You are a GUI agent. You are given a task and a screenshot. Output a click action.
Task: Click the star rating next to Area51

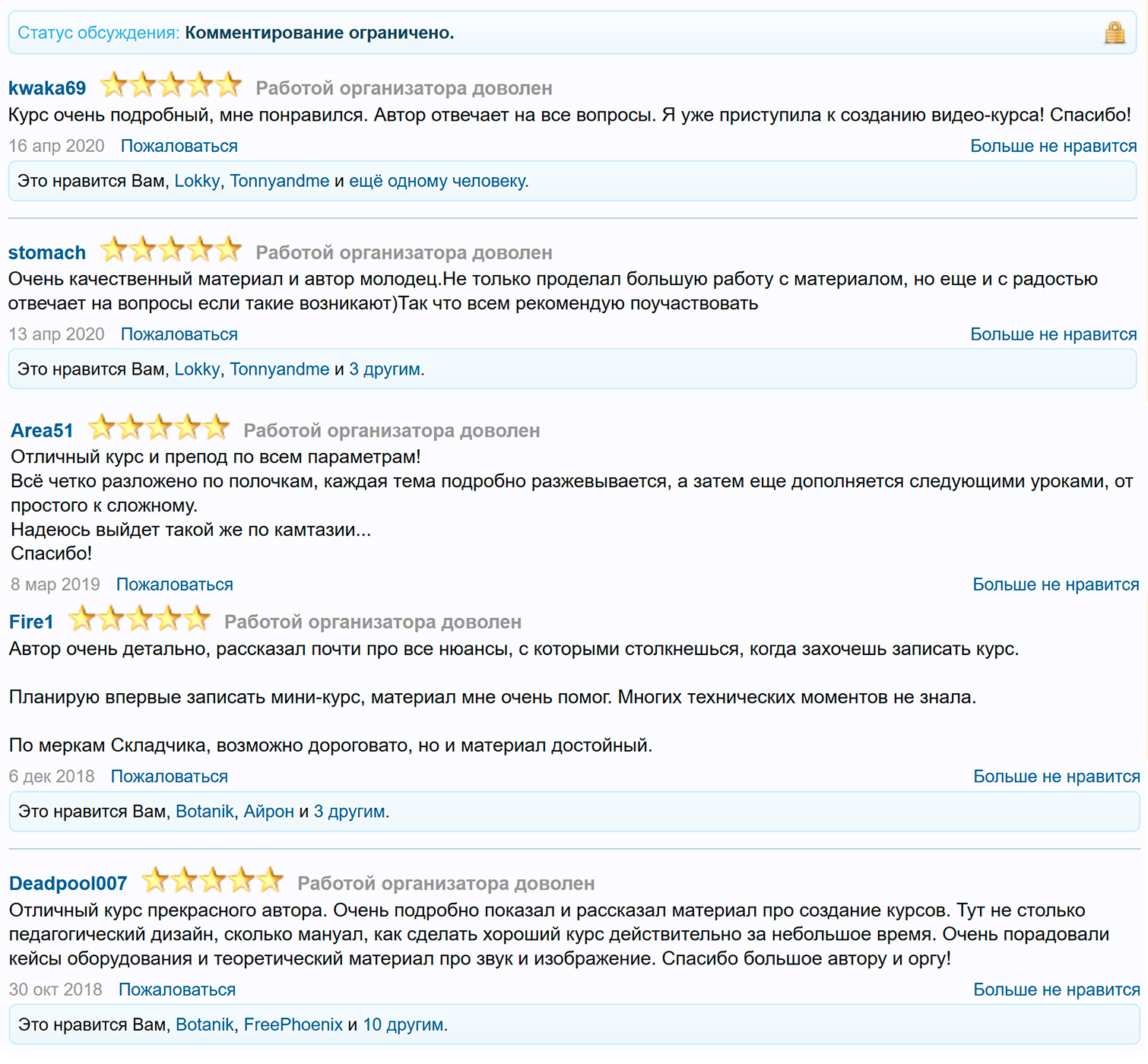[159, 428]
